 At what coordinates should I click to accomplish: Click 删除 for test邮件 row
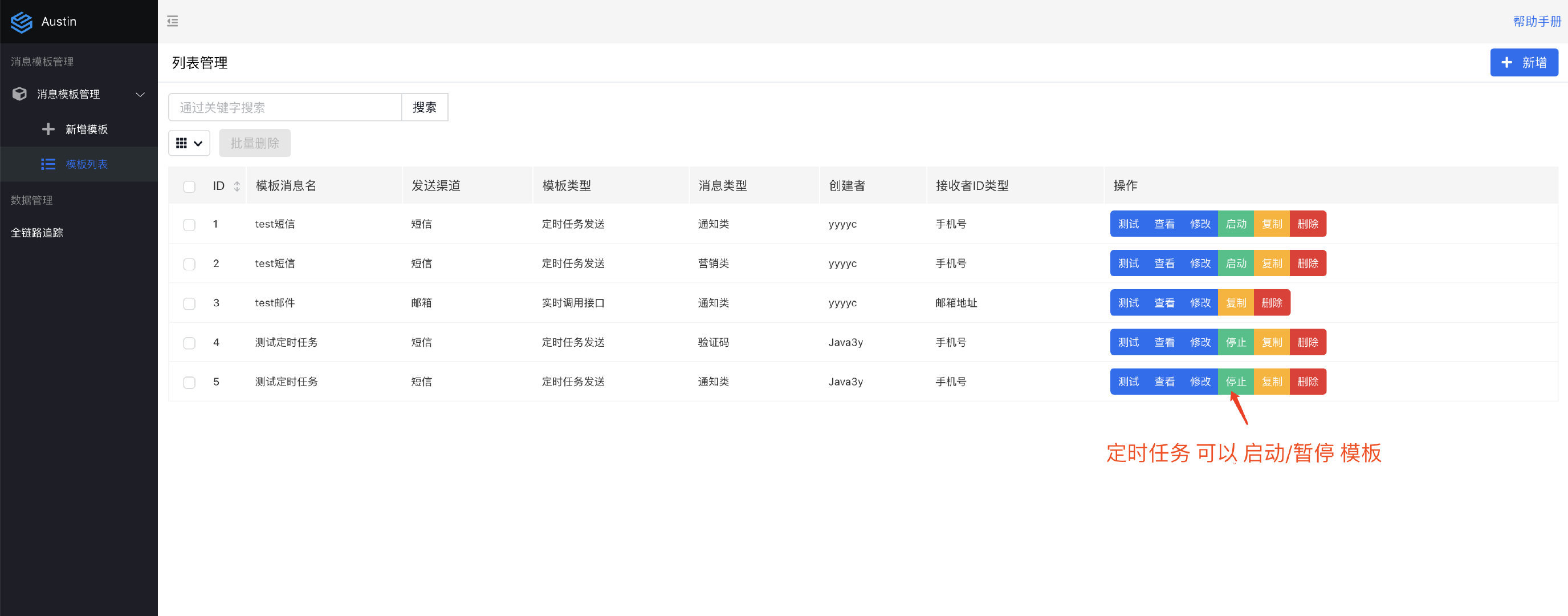click(x=1272, y=303)
